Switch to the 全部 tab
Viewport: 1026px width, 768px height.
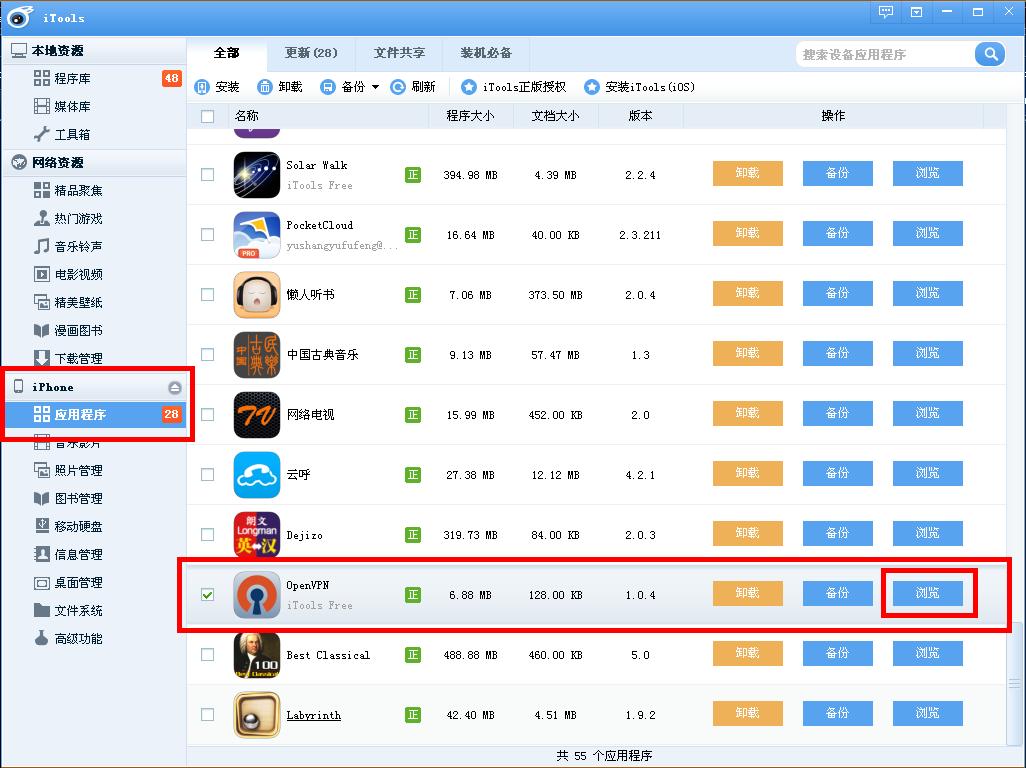coord(226,53)
